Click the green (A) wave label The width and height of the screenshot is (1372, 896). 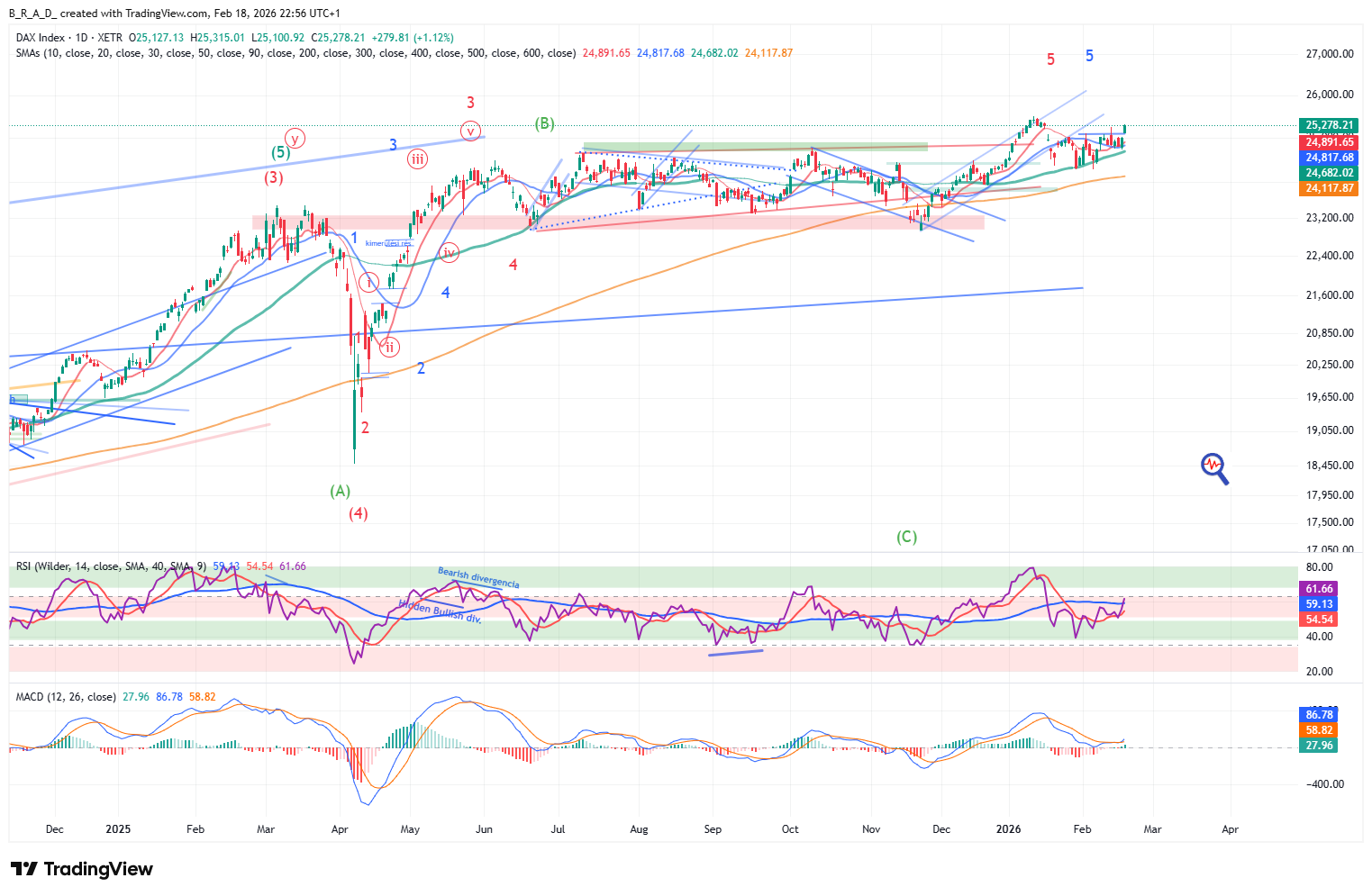tap(340, 491)
